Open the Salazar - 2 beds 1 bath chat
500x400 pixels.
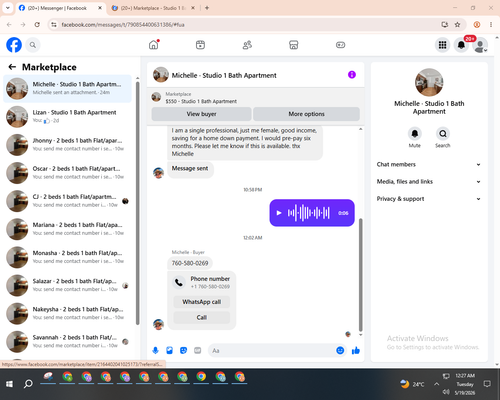tap(67, 285)
